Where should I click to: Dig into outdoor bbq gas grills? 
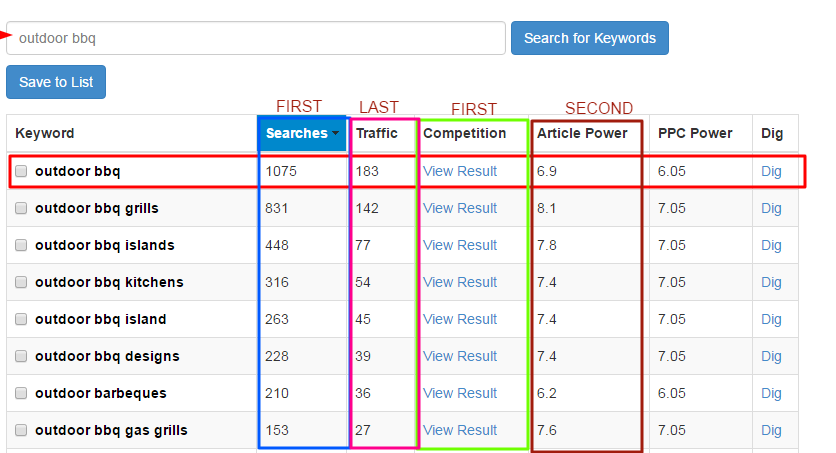click(x=771, y=430)
